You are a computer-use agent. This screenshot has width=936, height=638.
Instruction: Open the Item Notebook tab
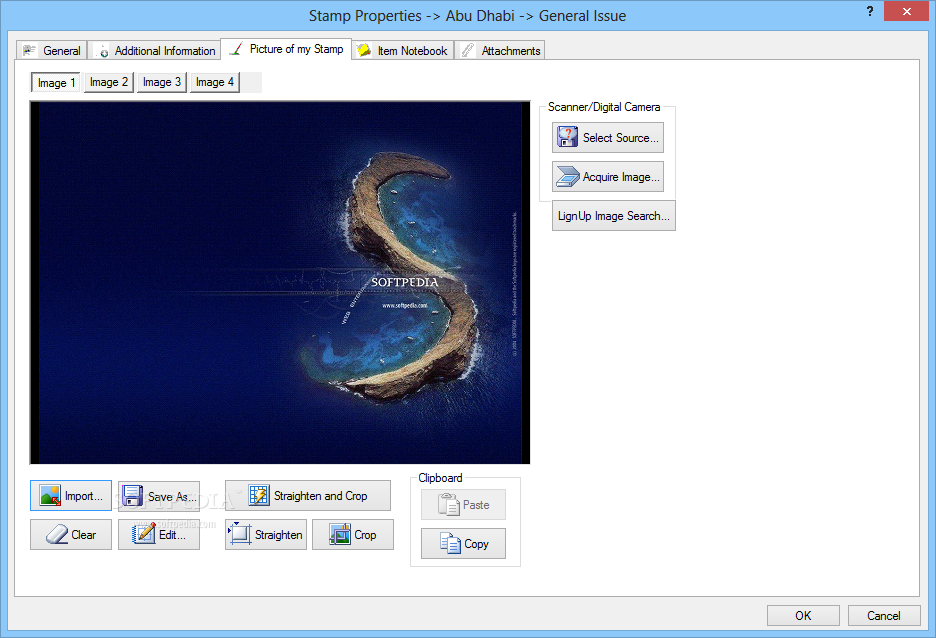(x=403, y=51)
